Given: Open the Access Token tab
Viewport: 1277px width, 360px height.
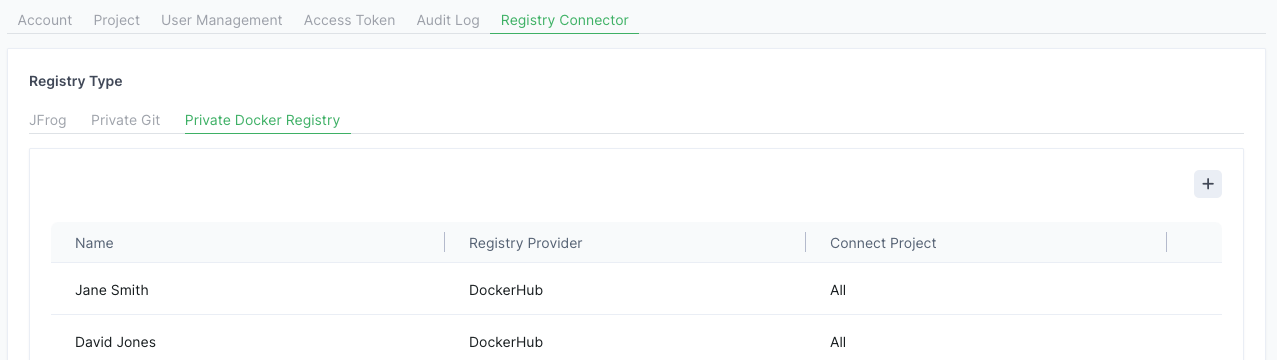Looking at the screenshot, I should click(349, 20).
